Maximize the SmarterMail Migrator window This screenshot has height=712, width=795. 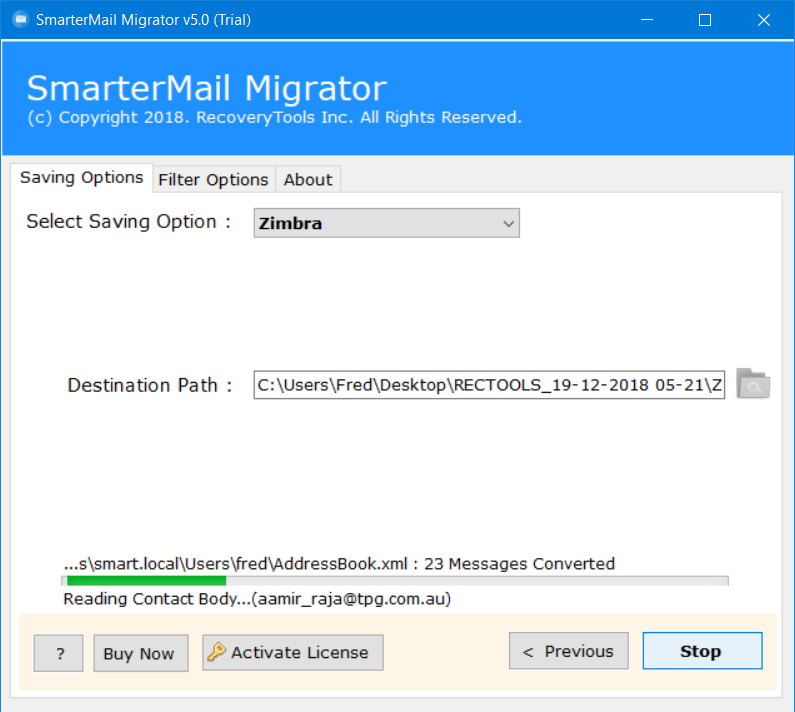pyautogui.click(x=705, y=20)
